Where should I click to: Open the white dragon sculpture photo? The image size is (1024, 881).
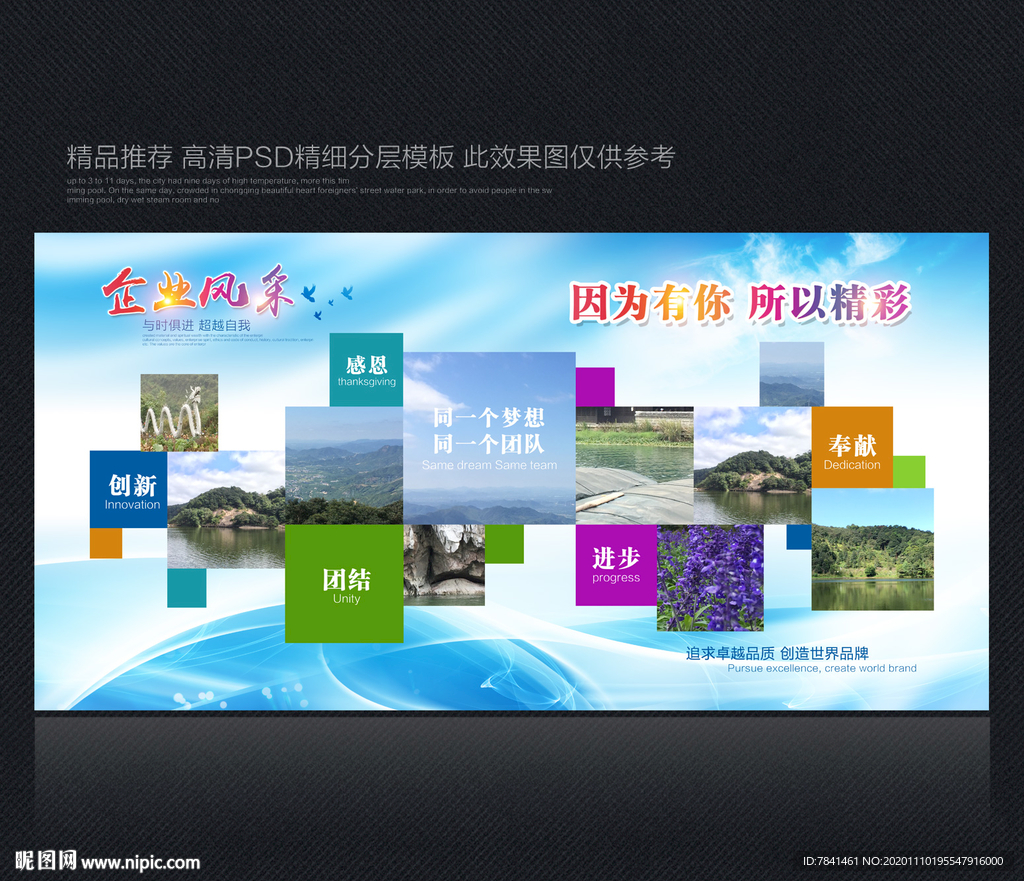[180, 413]
